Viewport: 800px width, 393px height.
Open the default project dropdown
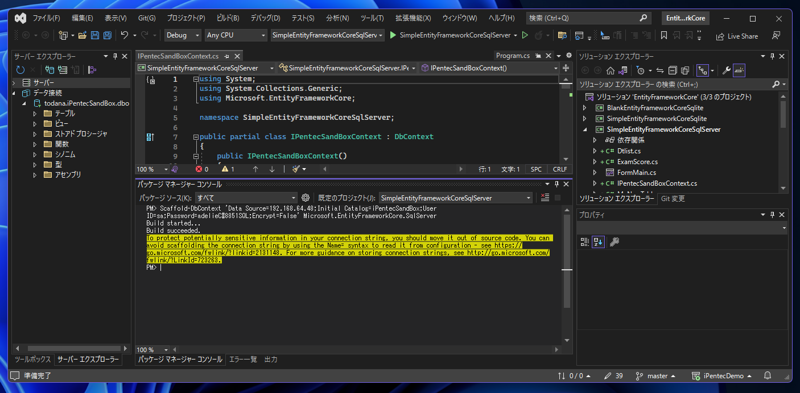455,198
